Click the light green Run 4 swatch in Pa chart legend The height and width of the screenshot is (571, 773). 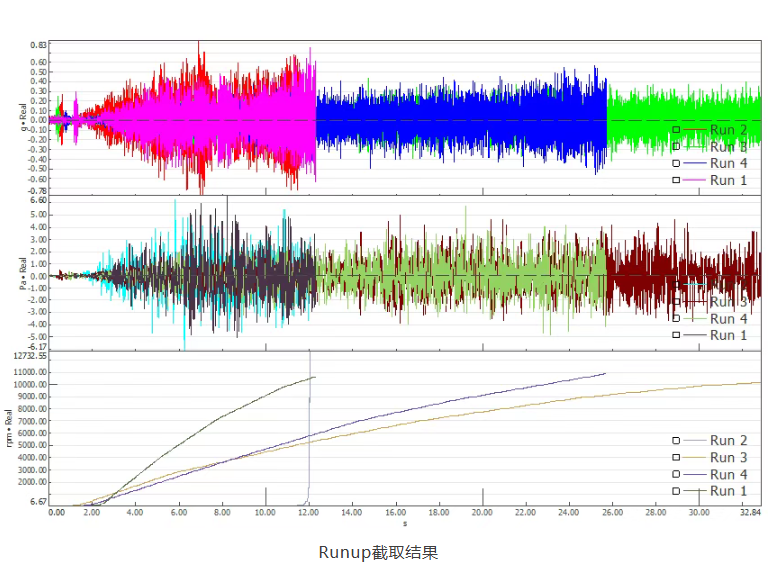pos(695,319)
